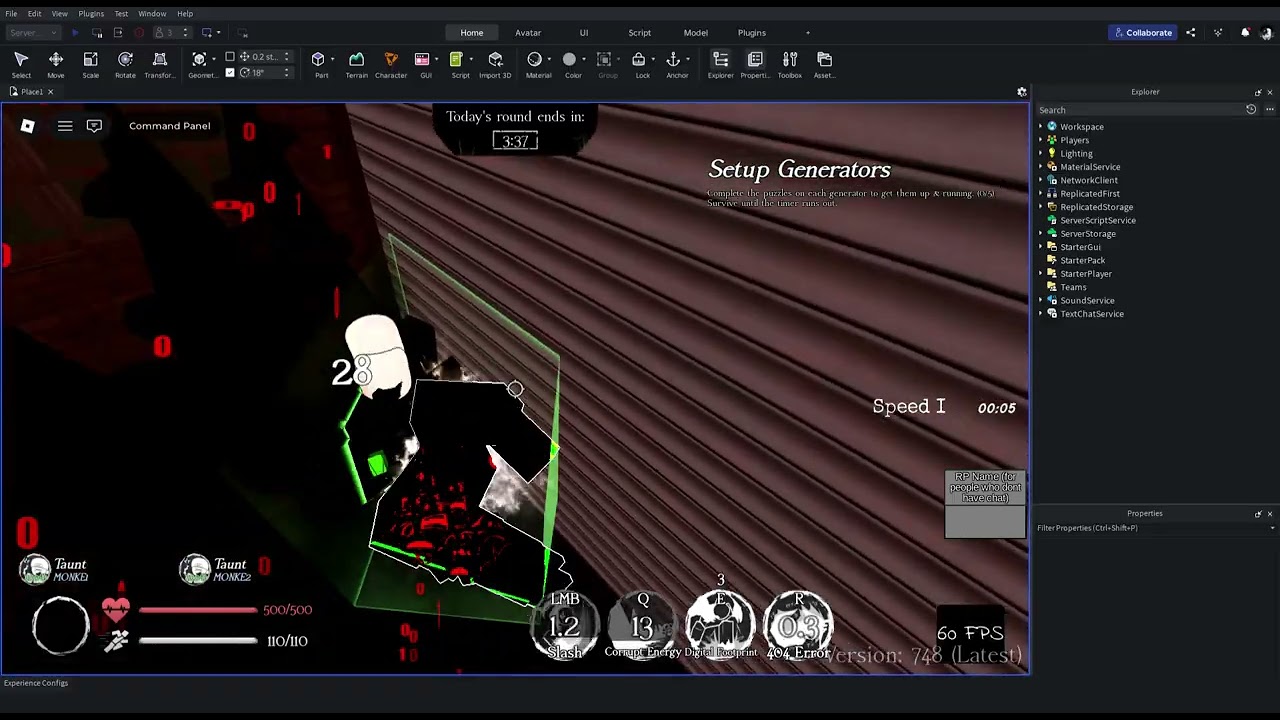Open the share icon beside Collaborate
1280x720 pixels.
coord(1190,33)
